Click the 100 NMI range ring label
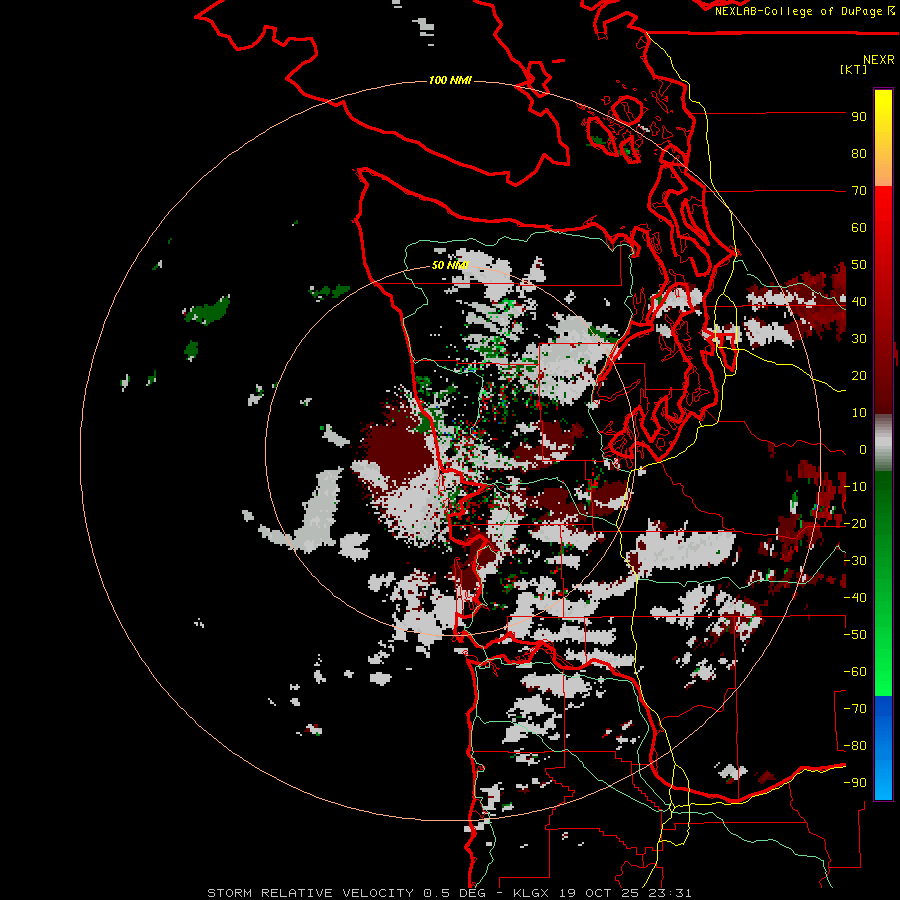Viewport: 900px width, 900px height. pyautogui.click(x=450, y=80)
